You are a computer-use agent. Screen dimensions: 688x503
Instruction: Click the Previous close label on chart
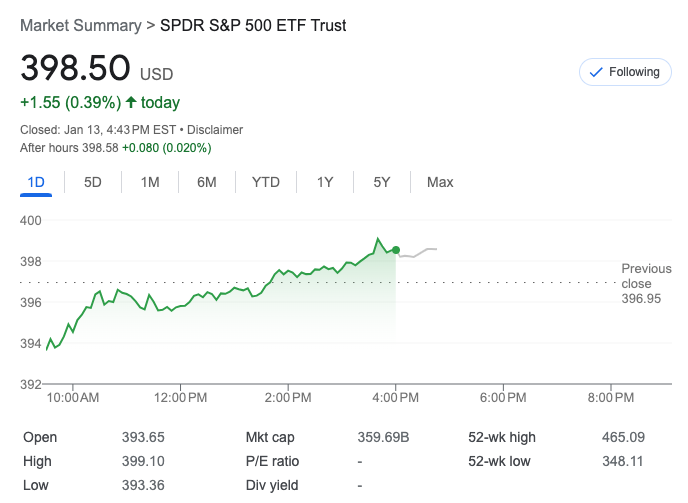pyautogui.click(x=646, y=276)
